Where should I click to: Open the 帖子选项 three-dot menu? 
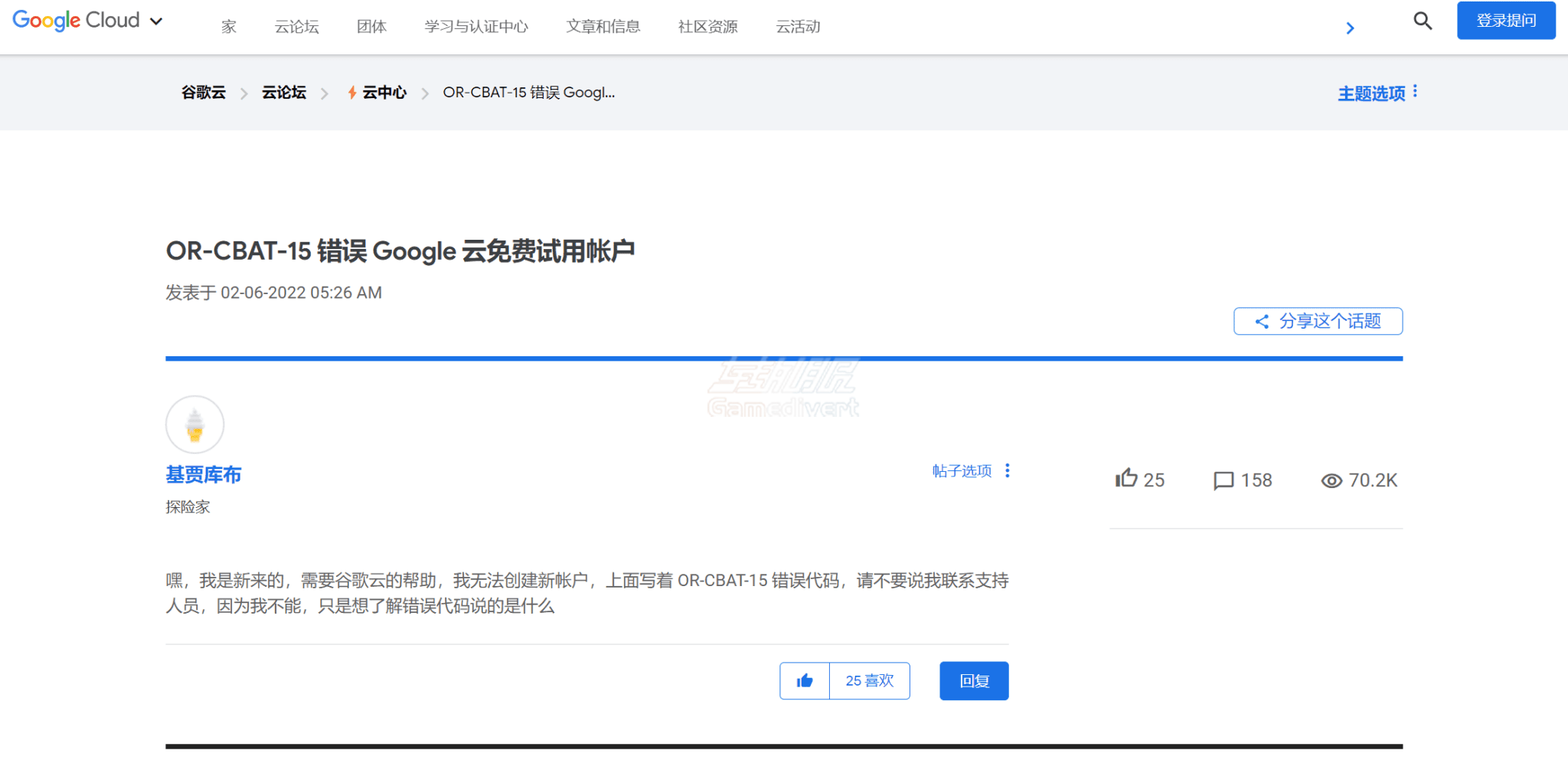pyautogui.click(x=1007, y=470)
